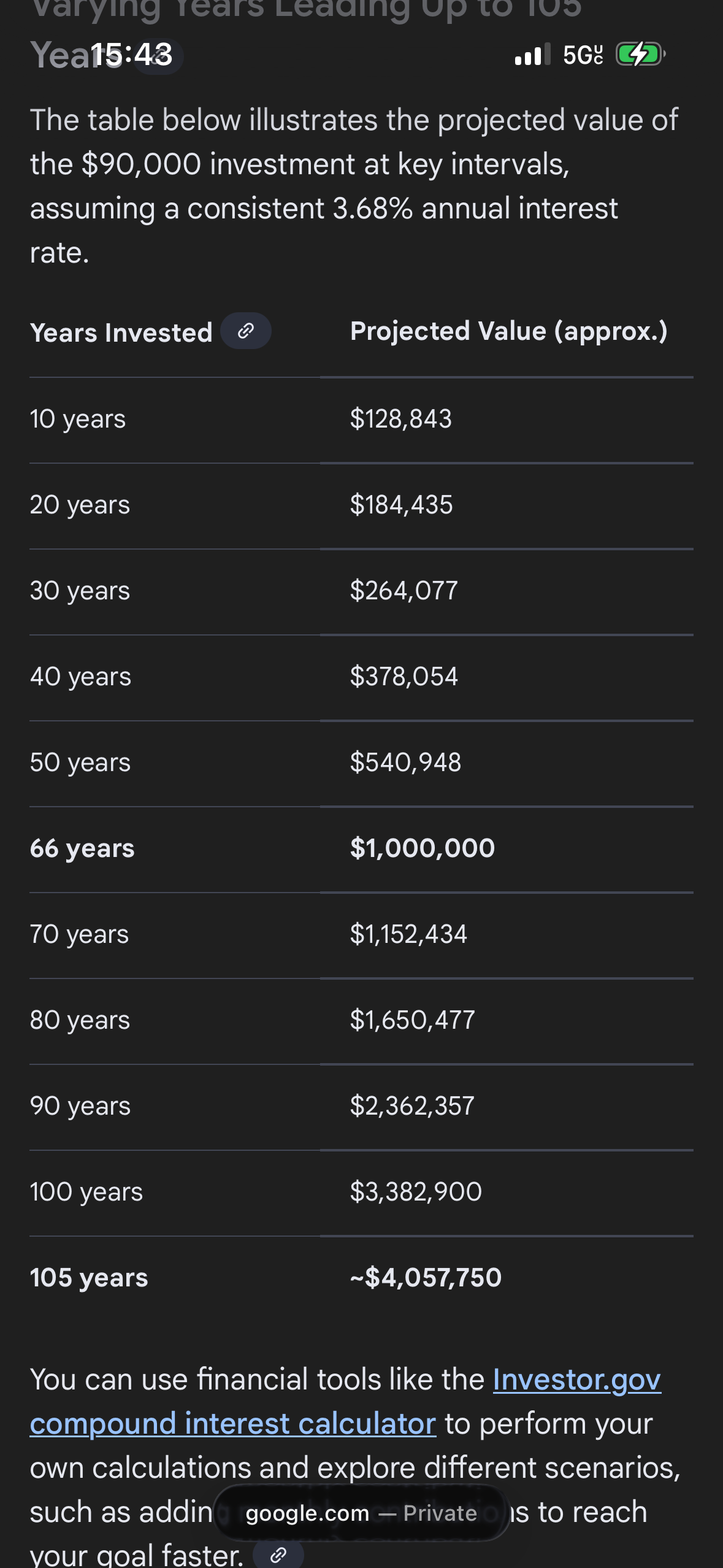Tap the cellular signal strength bars
Viewport: 723px width, 1568px height.
(x=532, y=55)
